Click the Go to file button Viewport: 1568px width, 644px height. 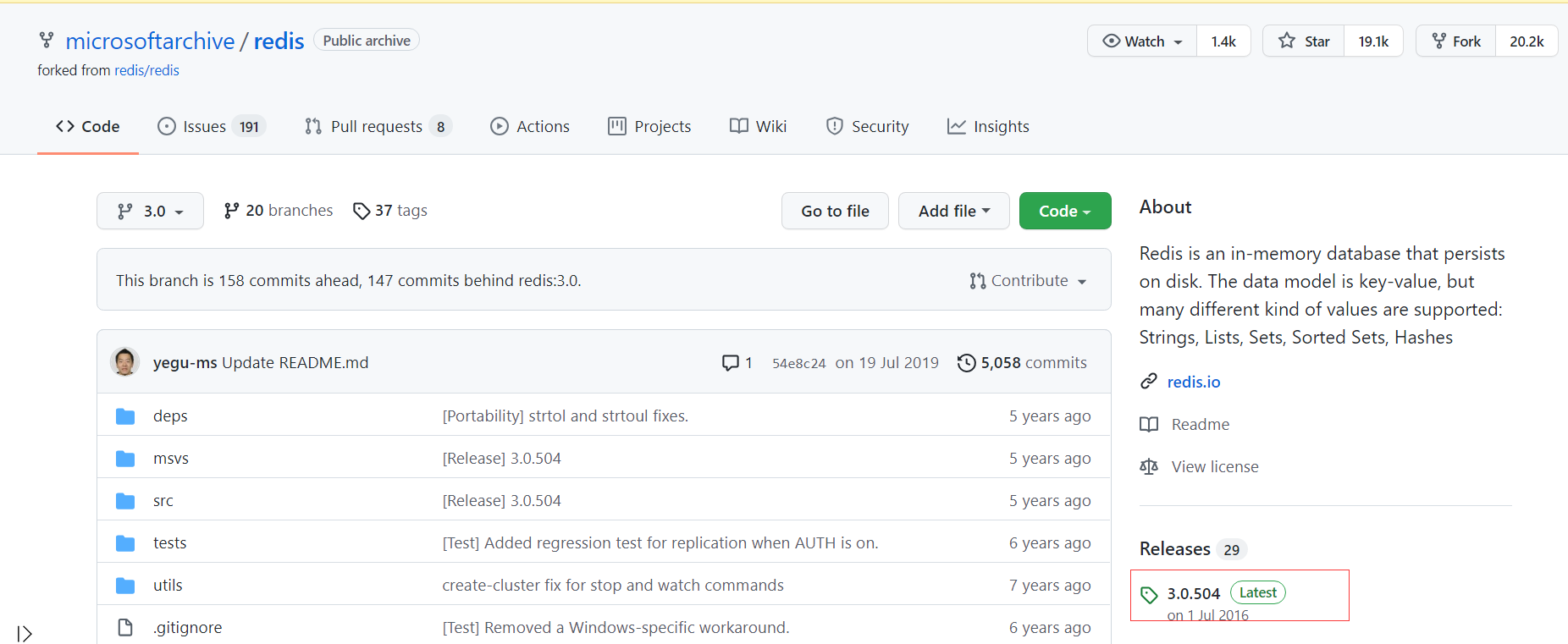coord(835,211)
